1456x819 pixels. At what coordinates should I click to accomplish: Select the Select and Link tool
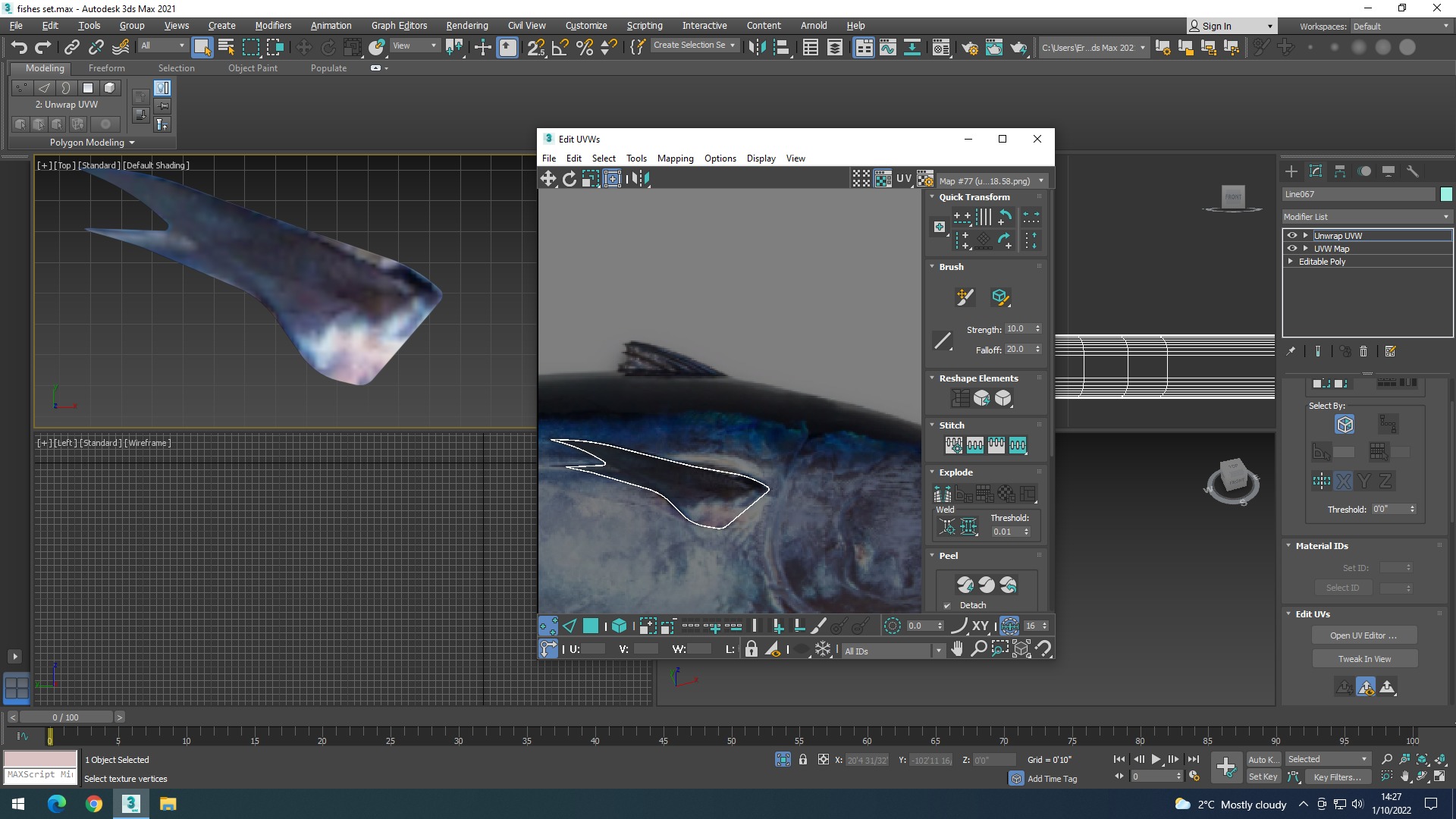(71, 47)
